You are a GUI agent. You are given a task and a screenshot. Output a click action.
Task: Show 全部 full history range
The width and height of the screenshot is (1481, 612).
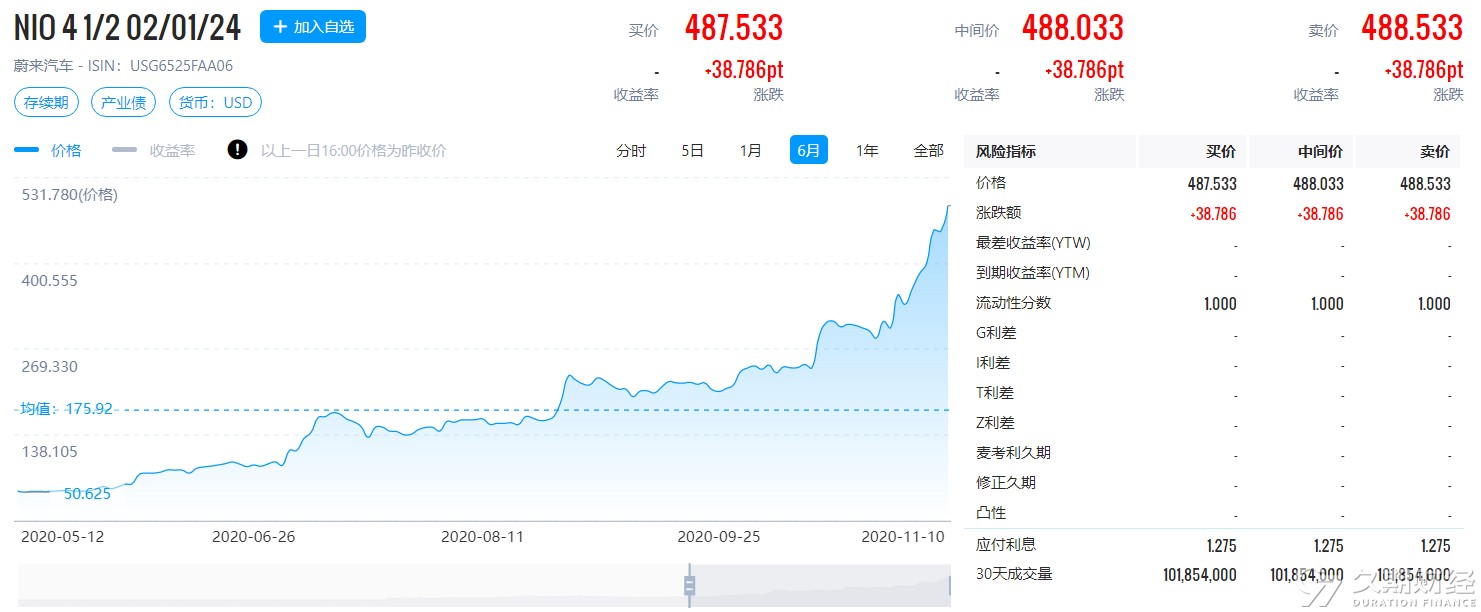tap(928, 150)
